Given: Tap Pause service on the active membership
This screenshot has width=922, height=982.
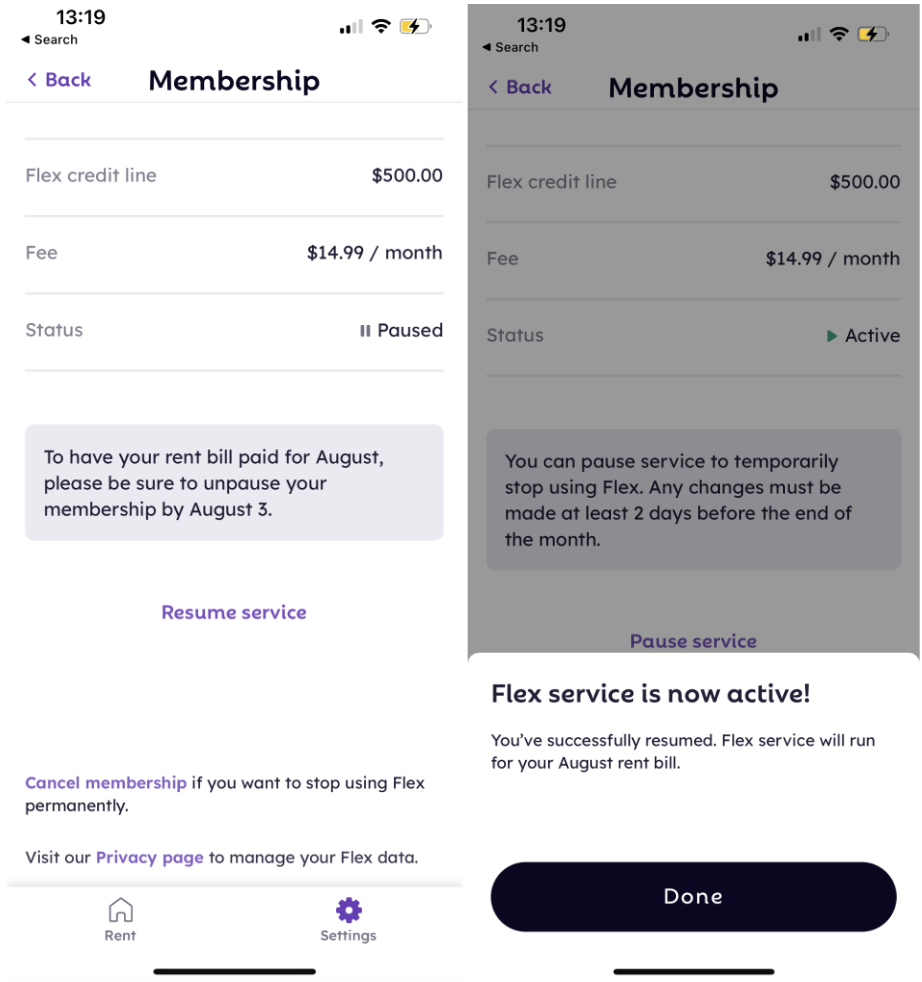Looking at the screenshot, I should [693, 641].
